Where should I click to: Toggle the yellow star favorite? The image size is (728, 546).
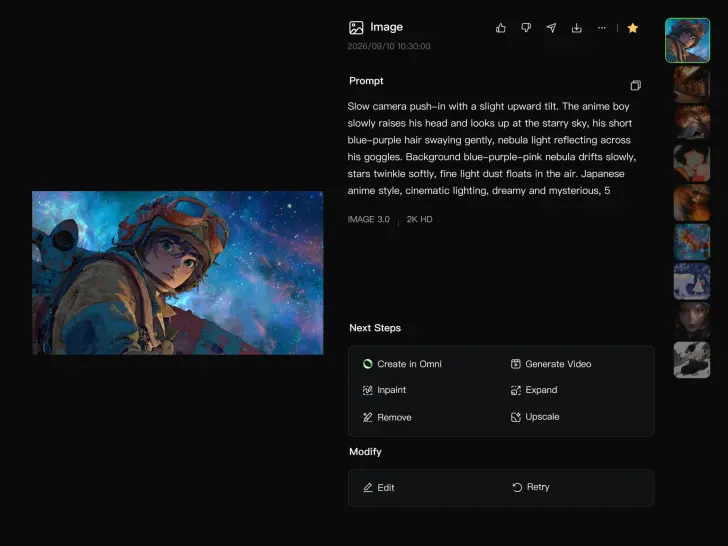[x=632, y=28]
